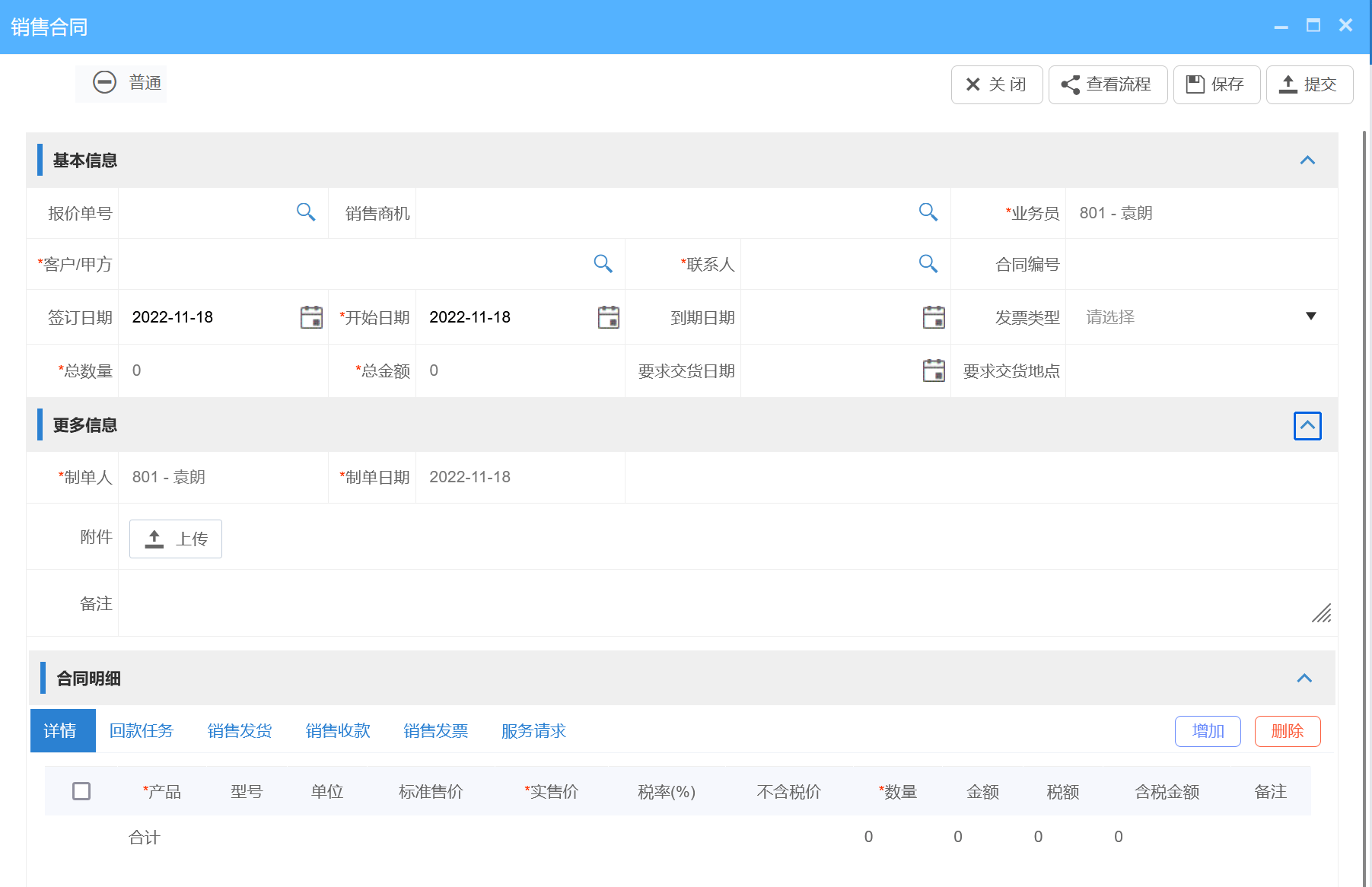Screen dimensions: 1372x887
Task: Click inside the 备注 remarks field
Action: tap(609, 602)
